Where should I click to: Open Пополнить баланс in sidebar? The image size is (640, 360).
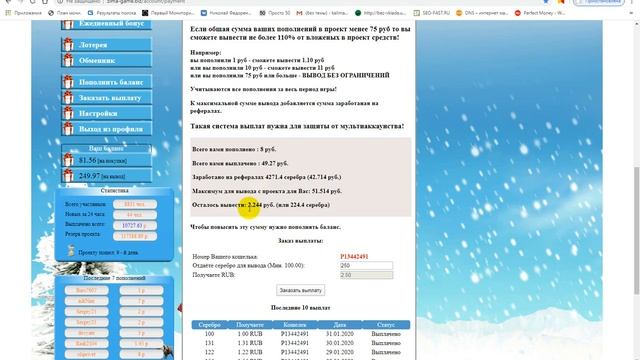pyautogui.click(x=107, y=82)
